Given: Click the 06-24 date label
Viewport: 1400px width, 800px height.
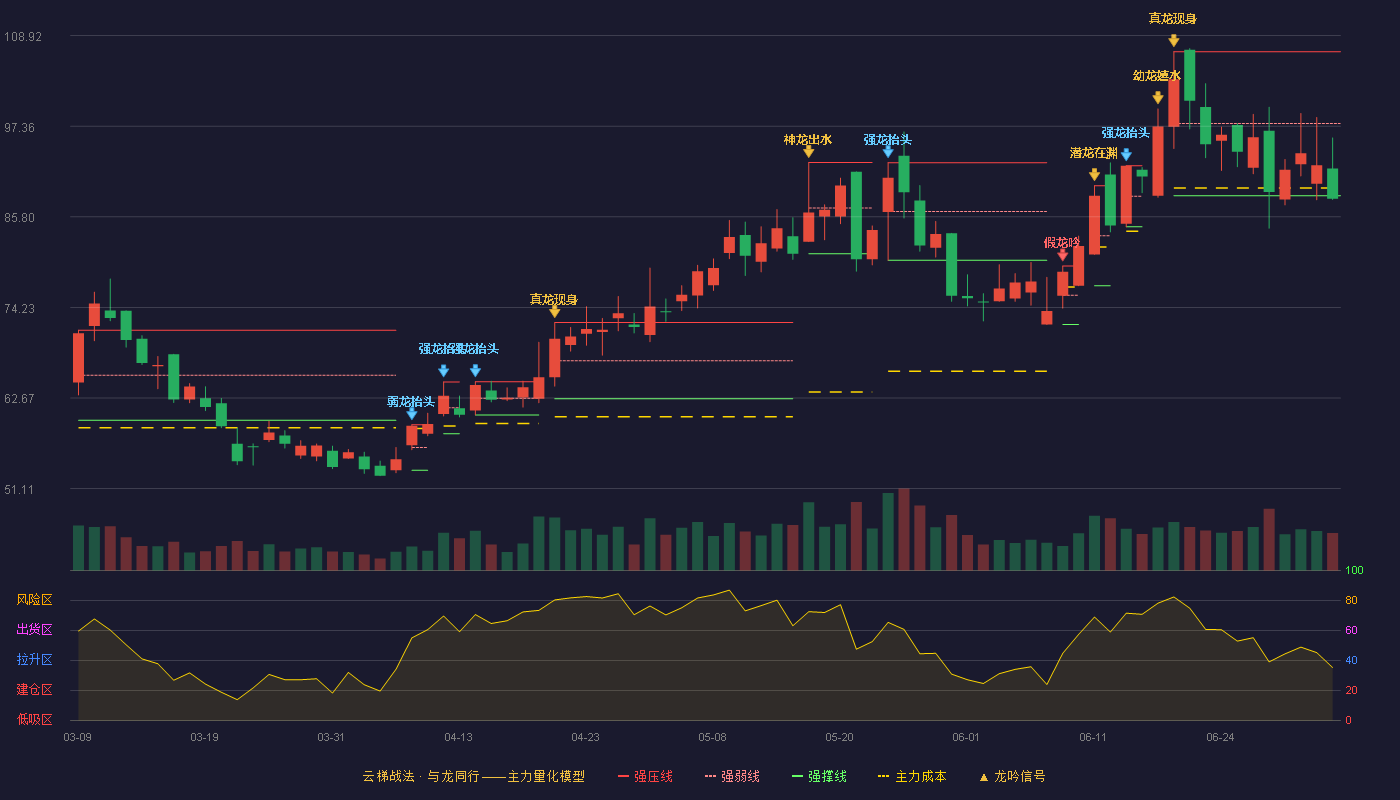Looking at the screenshot, I should [1220, 737].
